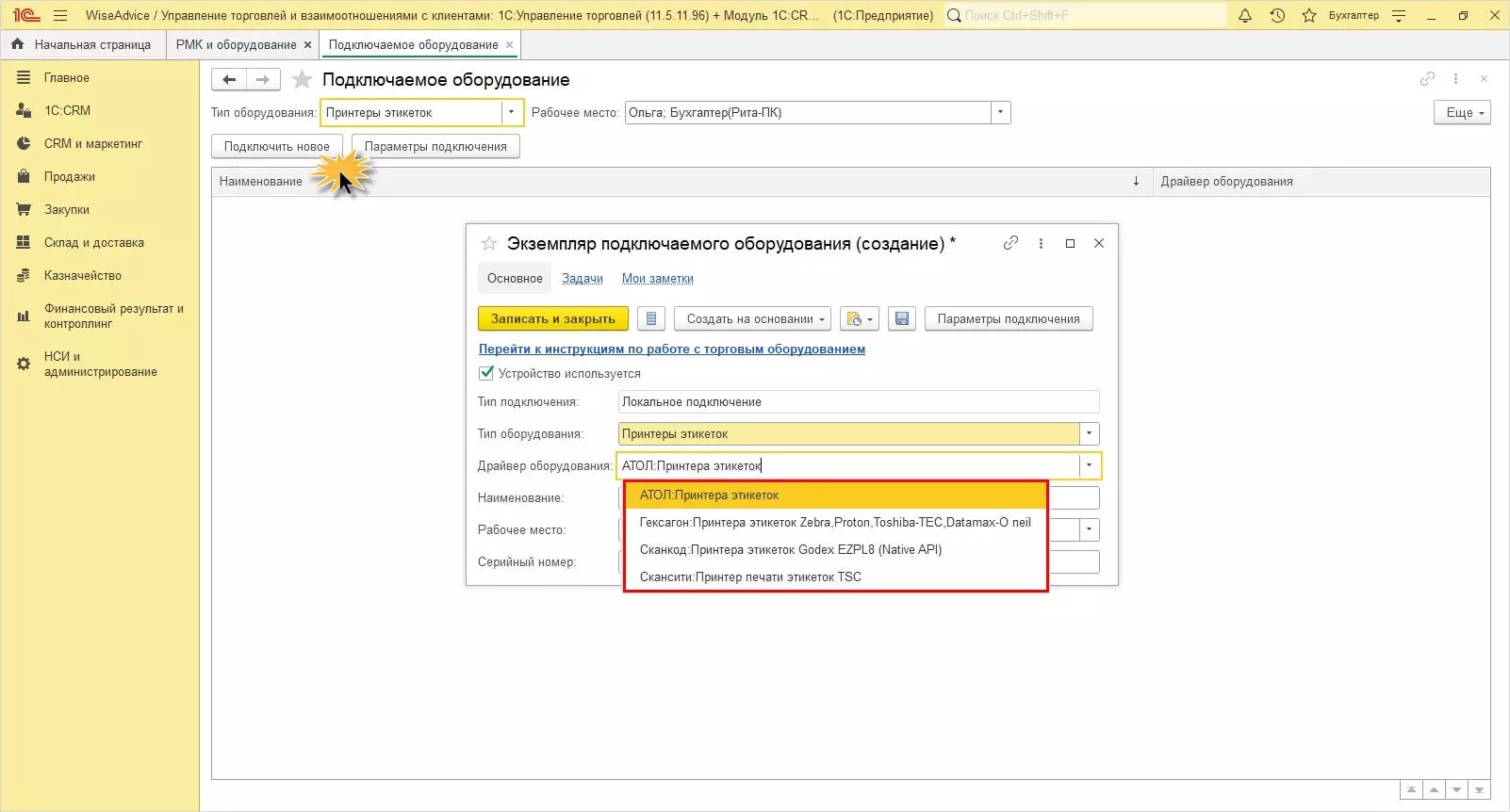The width and height of the screenshot is (1510, 812).
Task: Choose Сканкод Godex EZPL8 driver option
Action: (790, 550)
